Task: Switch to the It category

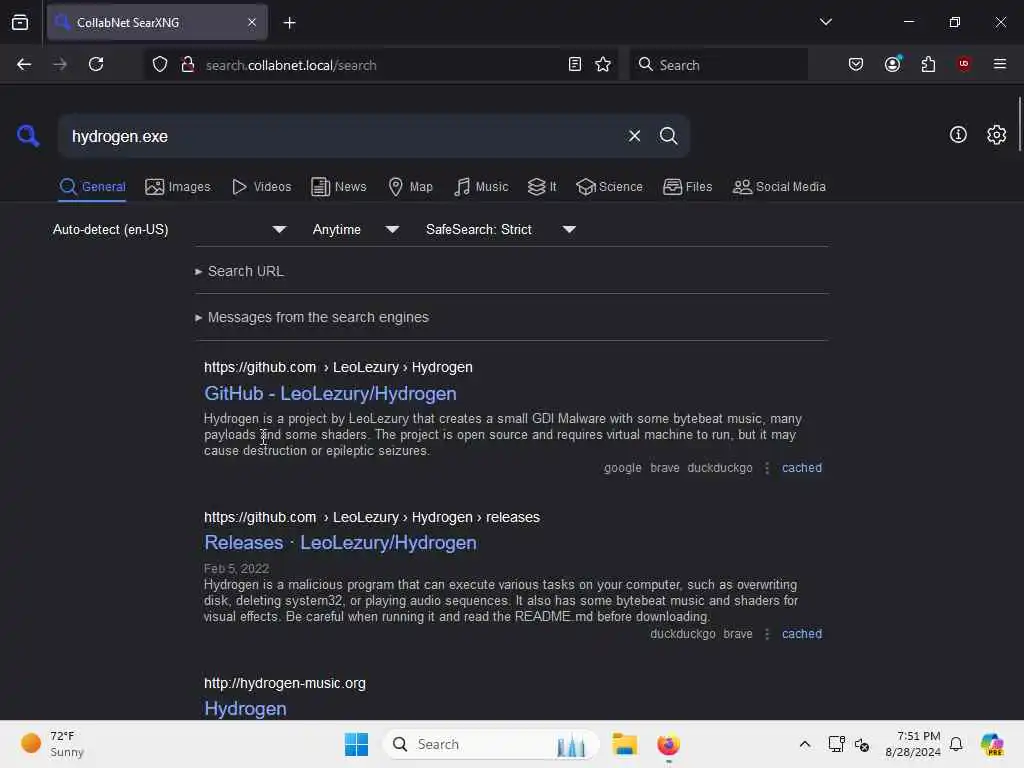Action: 542,187
